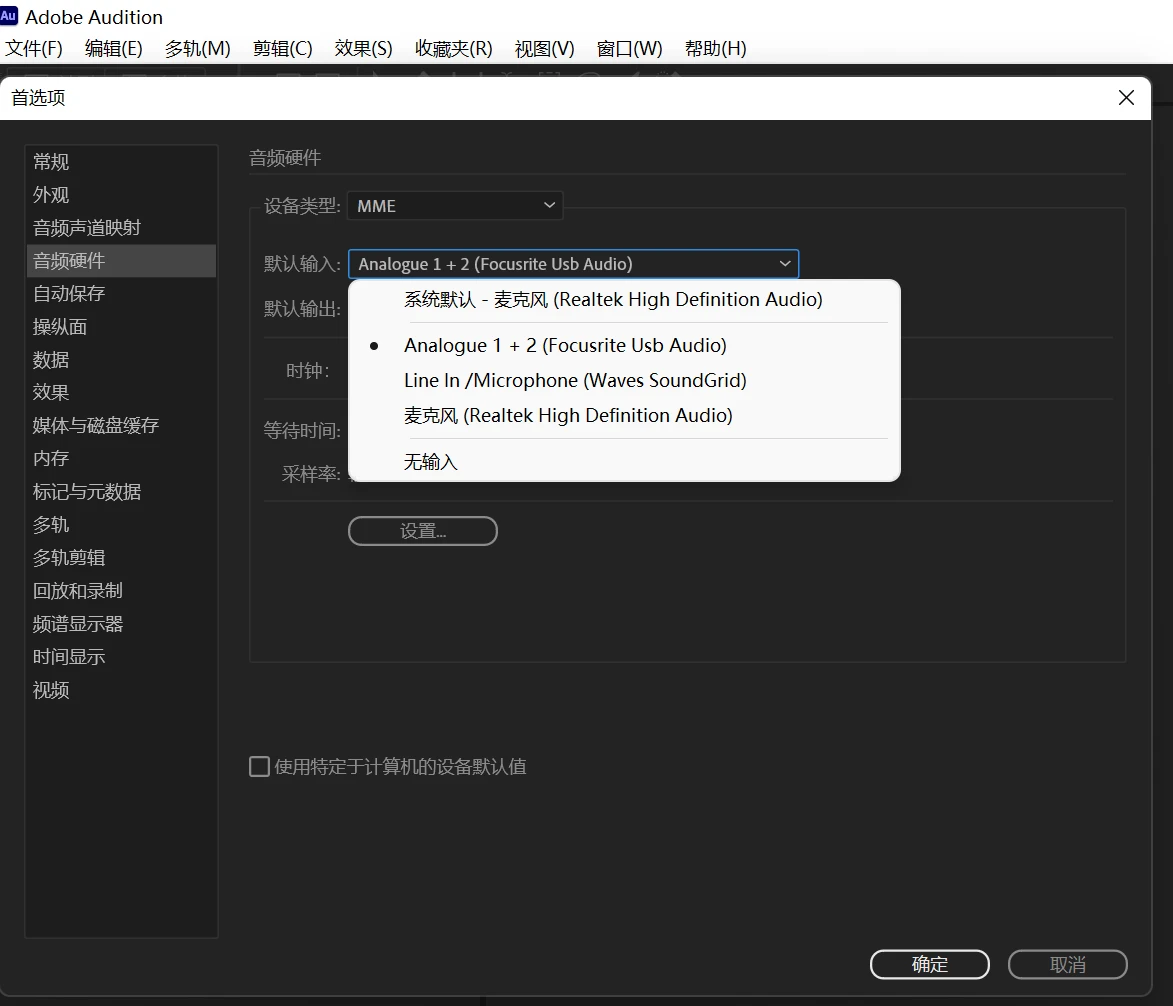This screenshot has height=1006, width=1173.
Task: Choose 系统默认 - 麦克风 Realtek input
Action: tap(625, 300)
